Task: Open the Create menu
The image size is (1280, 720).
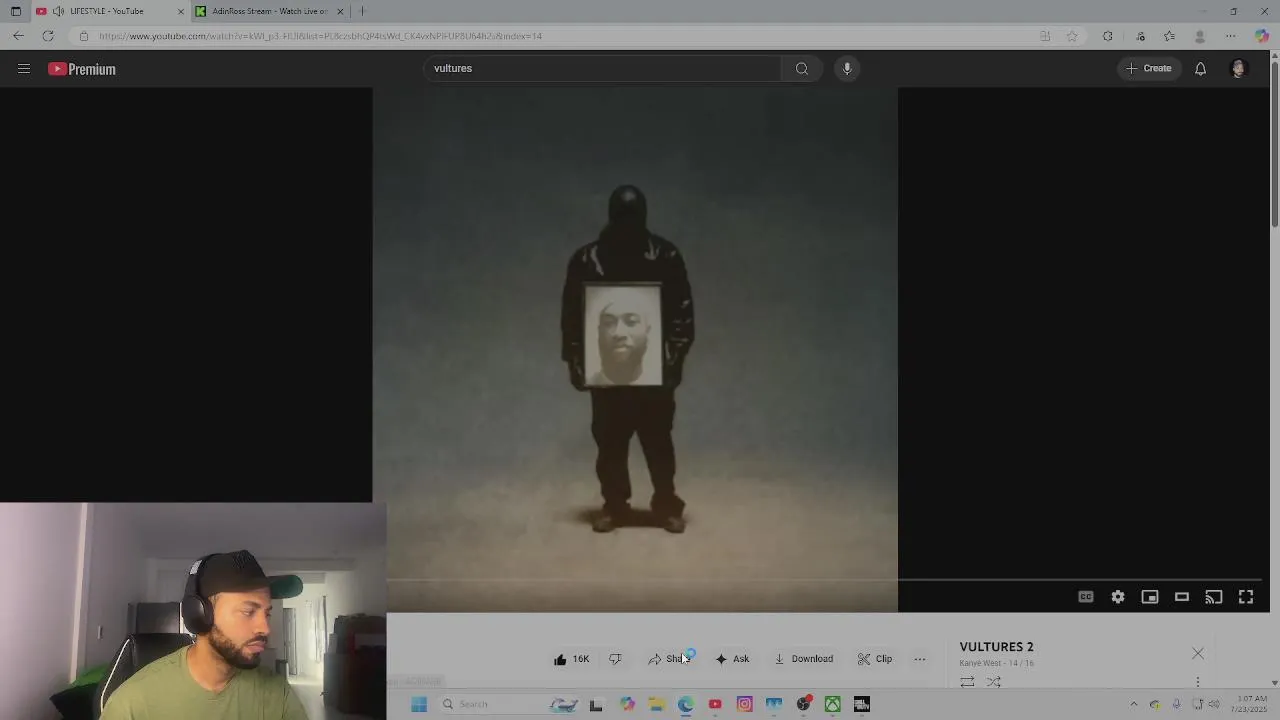Action: pyautogui.click(x=1148, y=69)
